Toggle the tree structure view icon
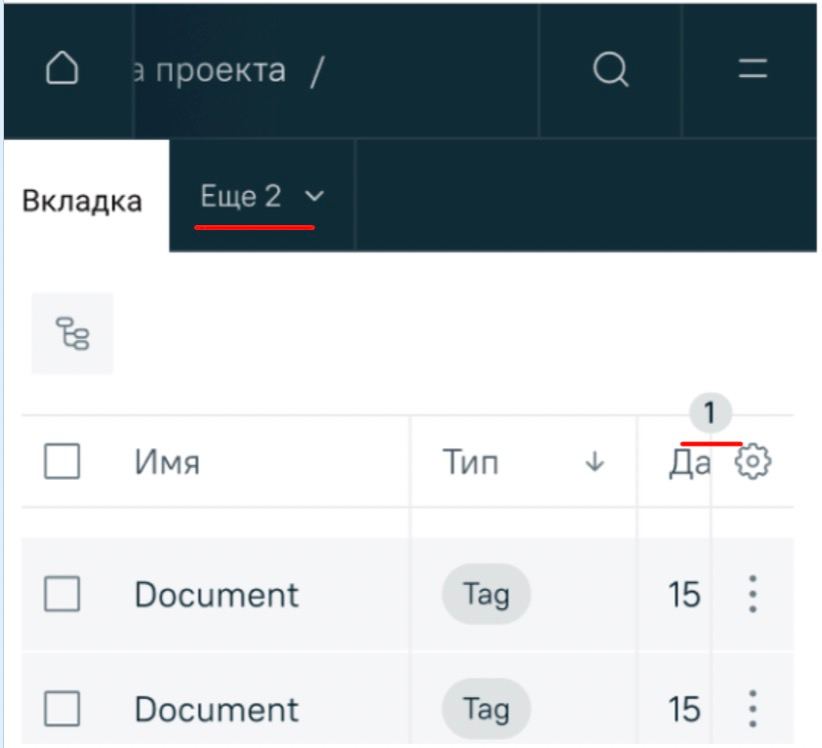The width and height of the screenshot is (822, 748). (x=72, y=333)
